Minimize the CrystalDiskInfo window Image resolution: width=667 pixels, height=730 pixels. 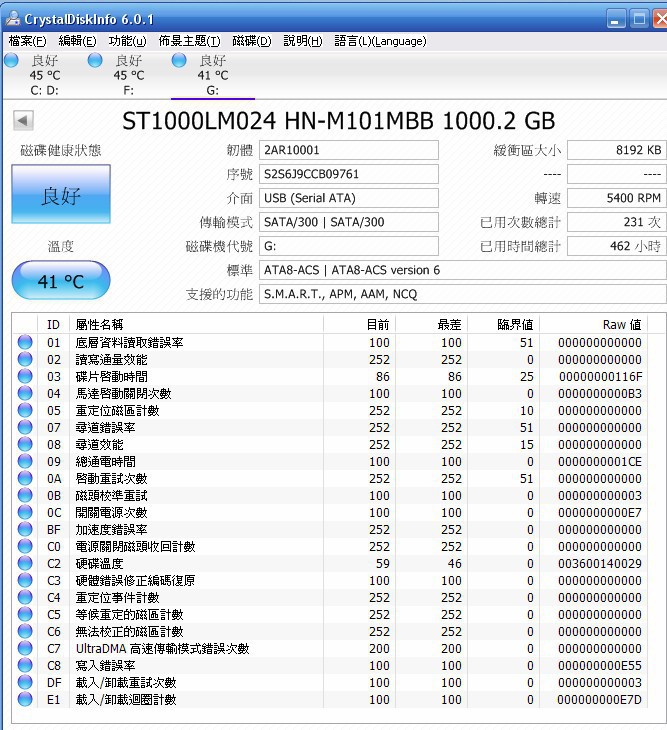point(616,19)
